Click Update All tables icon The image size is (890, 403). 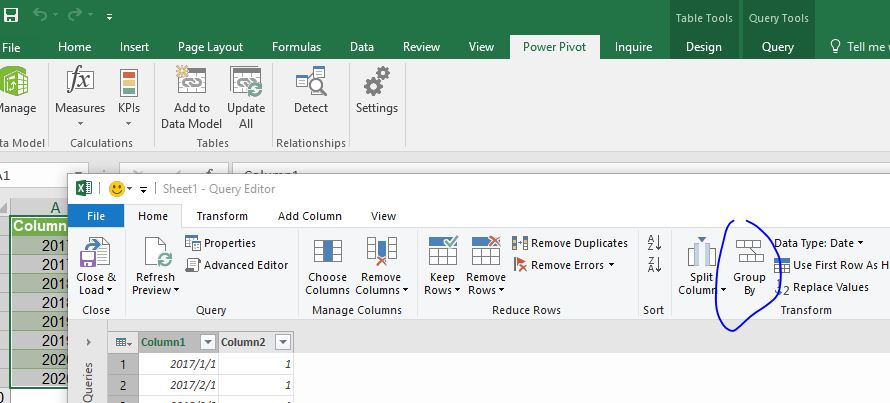coord(246,83)
